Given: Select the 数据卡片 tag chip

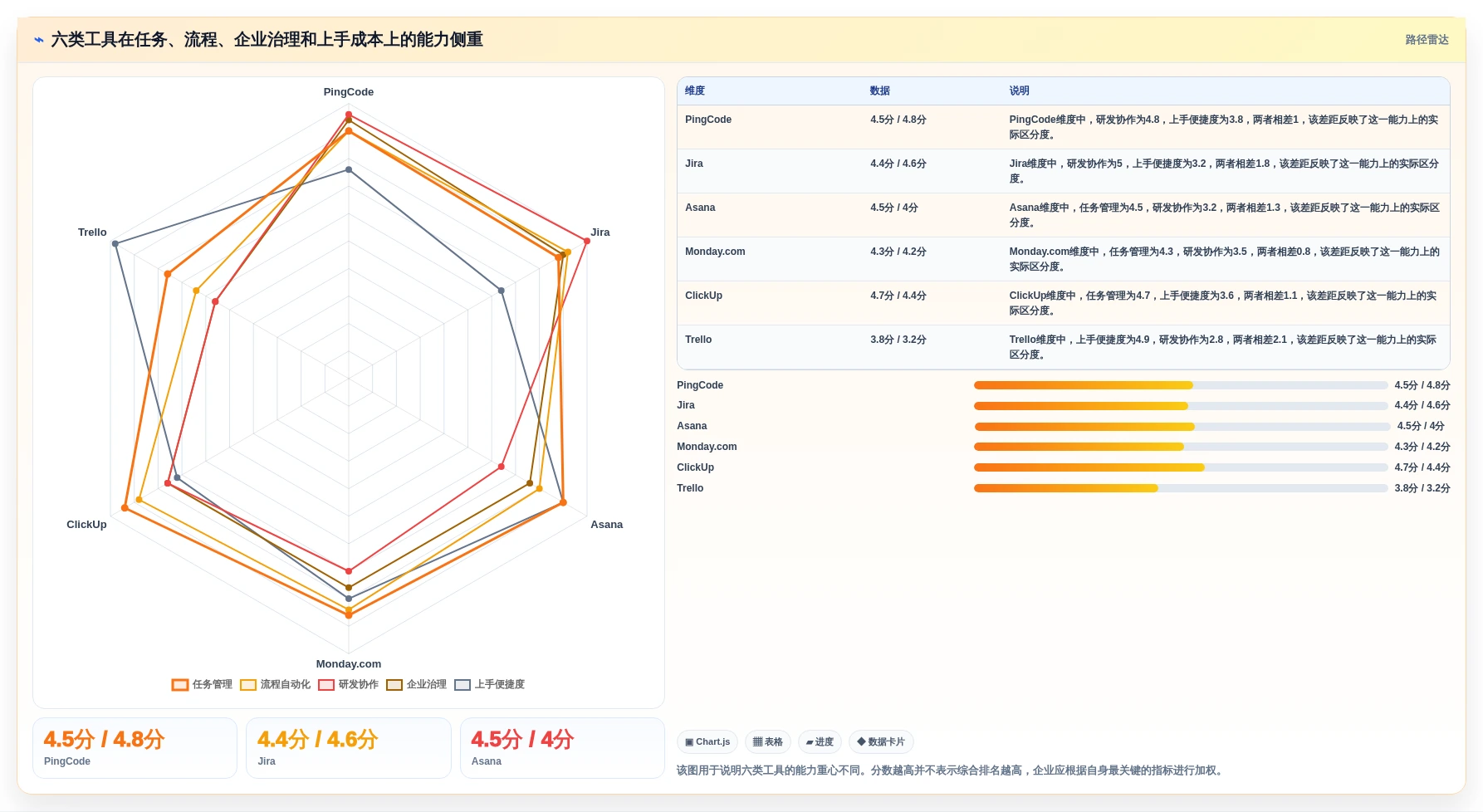Looking at the screenshot, I should coord(881,741).
